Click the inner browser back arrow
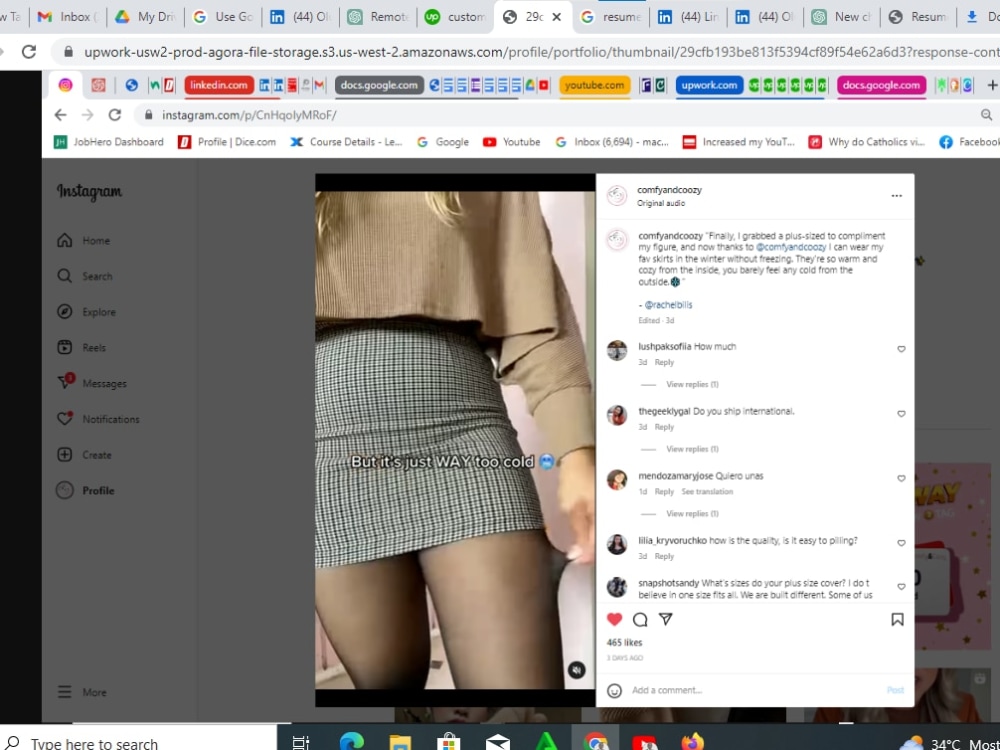The height and width of the screenshot is (750, 1000). [x=61, y=115]
